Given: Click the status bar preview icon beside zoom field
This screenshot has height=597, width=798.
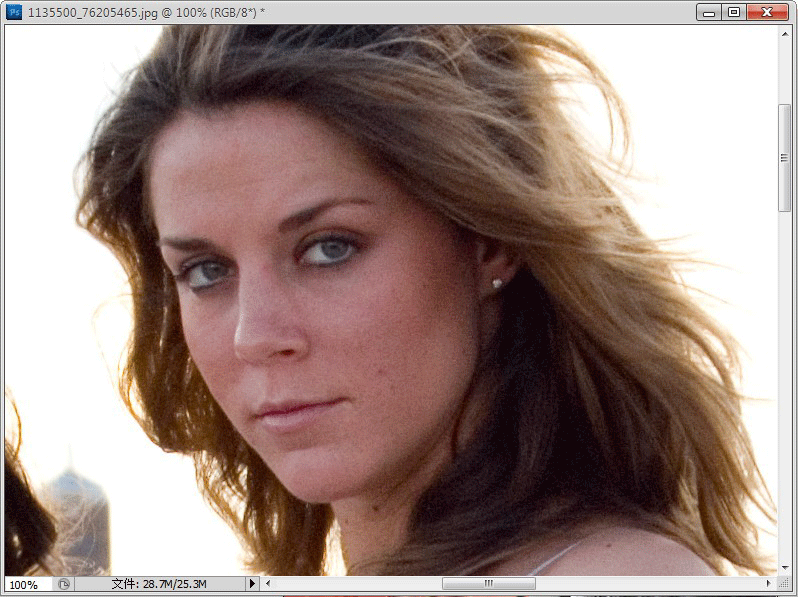Looking at the screenshot, I should pos(64,584).
